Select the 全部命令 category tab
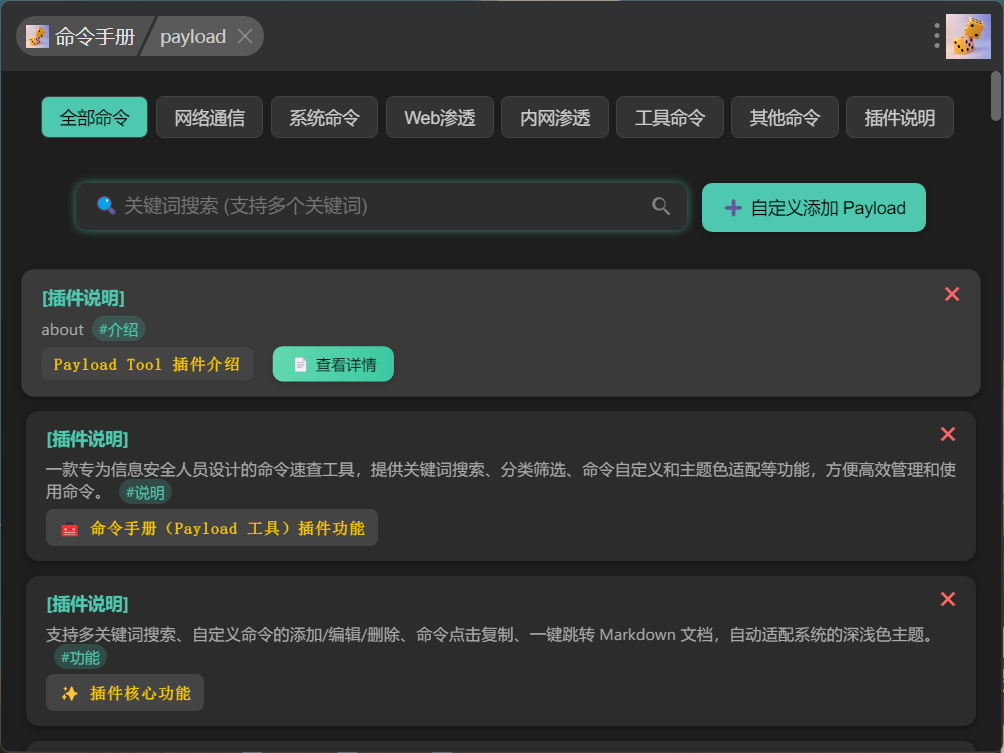 [x=95, y=117]
